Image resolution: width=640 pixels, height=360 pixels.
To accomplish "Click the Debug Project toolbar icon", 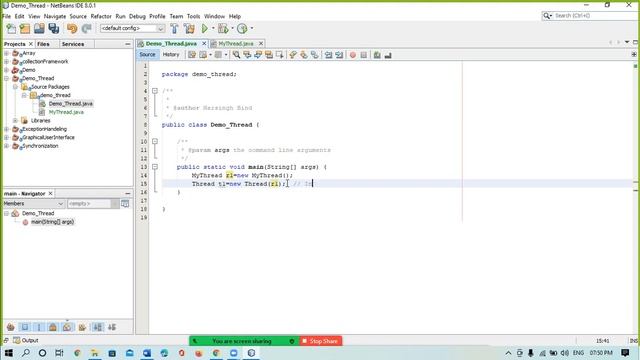I will [x=223, y=28].
